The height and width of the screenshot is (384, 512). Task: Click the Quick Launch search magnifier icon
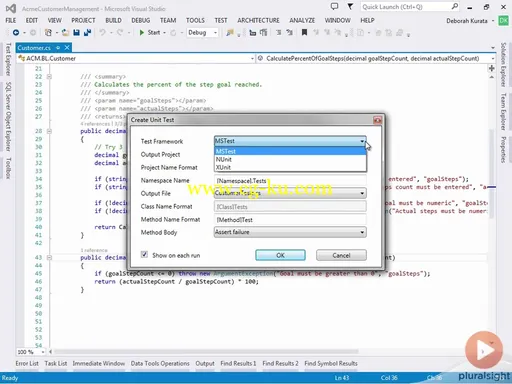(455, 6)
